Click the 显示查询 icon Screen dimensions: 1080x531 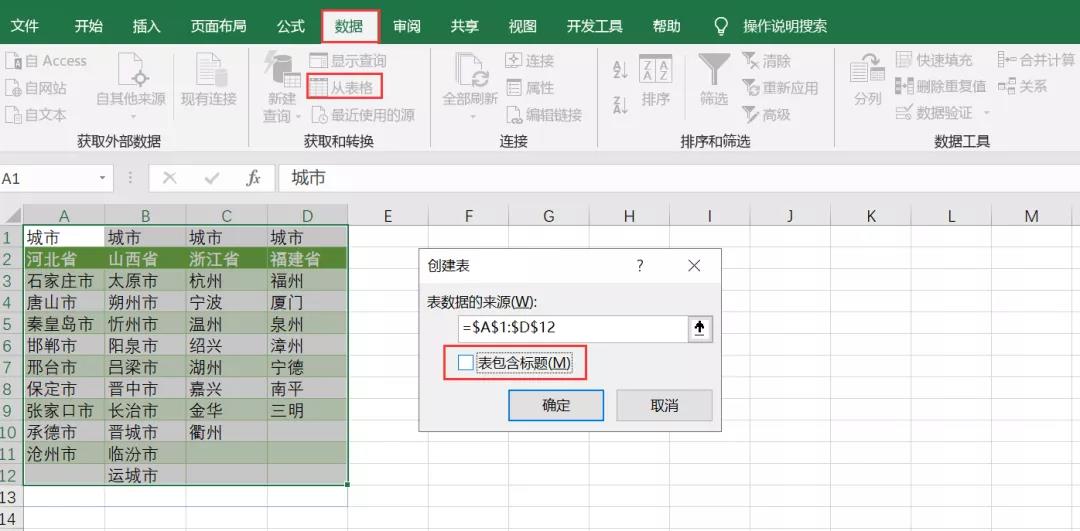click(x=318, y=61)
